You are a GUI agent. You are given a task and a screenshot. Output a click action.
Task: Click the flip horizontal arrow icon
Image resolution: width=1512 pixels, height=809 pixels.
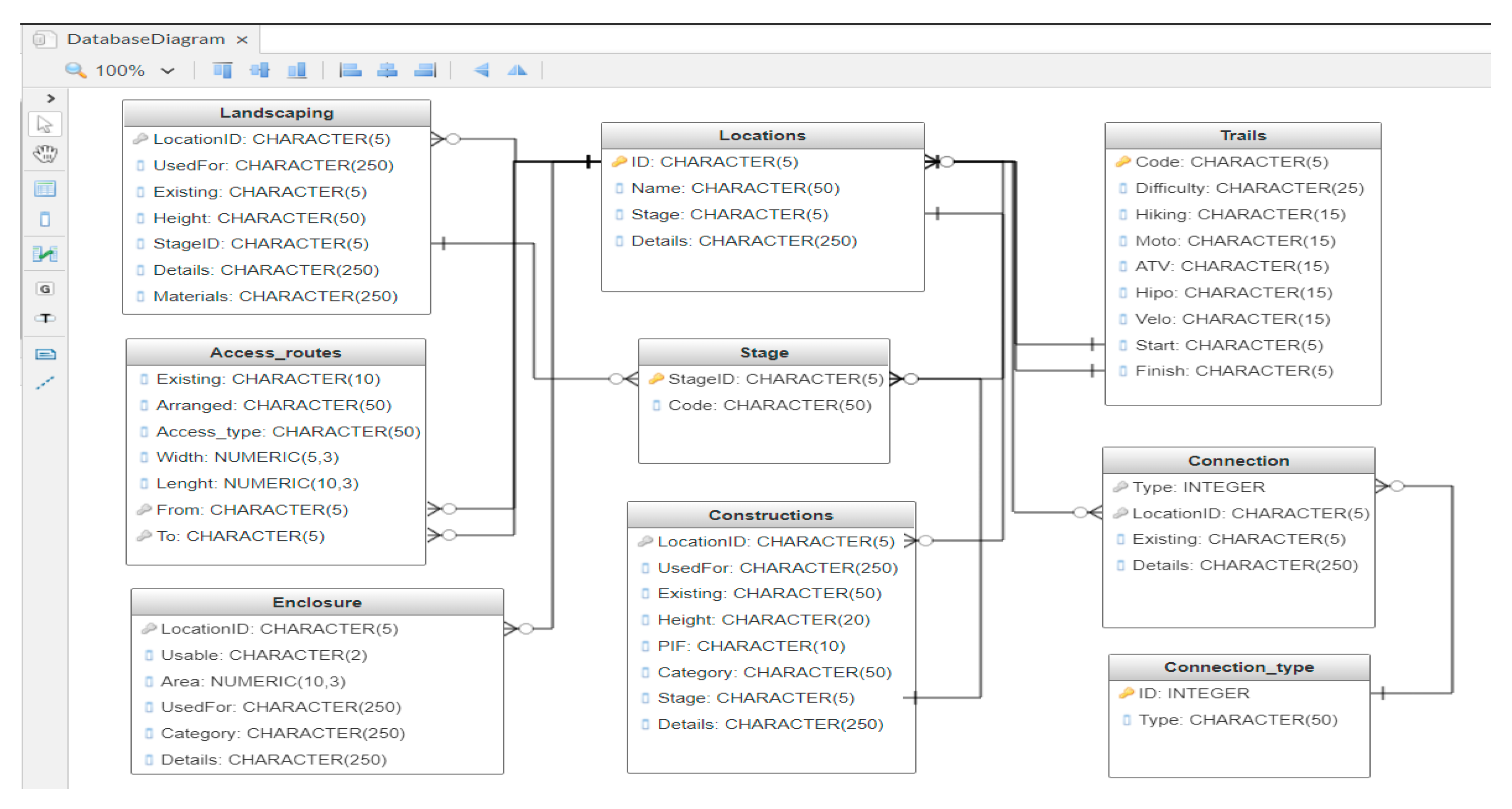click(x=481, y=70)
